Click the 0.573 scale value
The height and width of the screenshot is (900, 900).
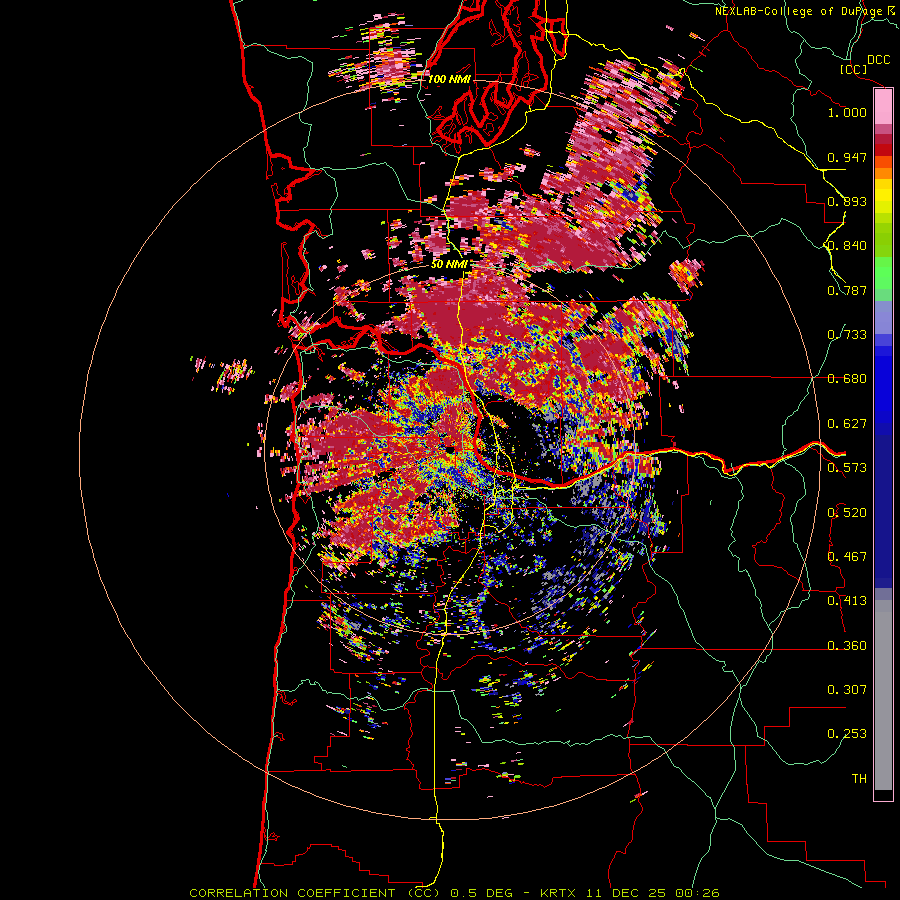(847, 468)
